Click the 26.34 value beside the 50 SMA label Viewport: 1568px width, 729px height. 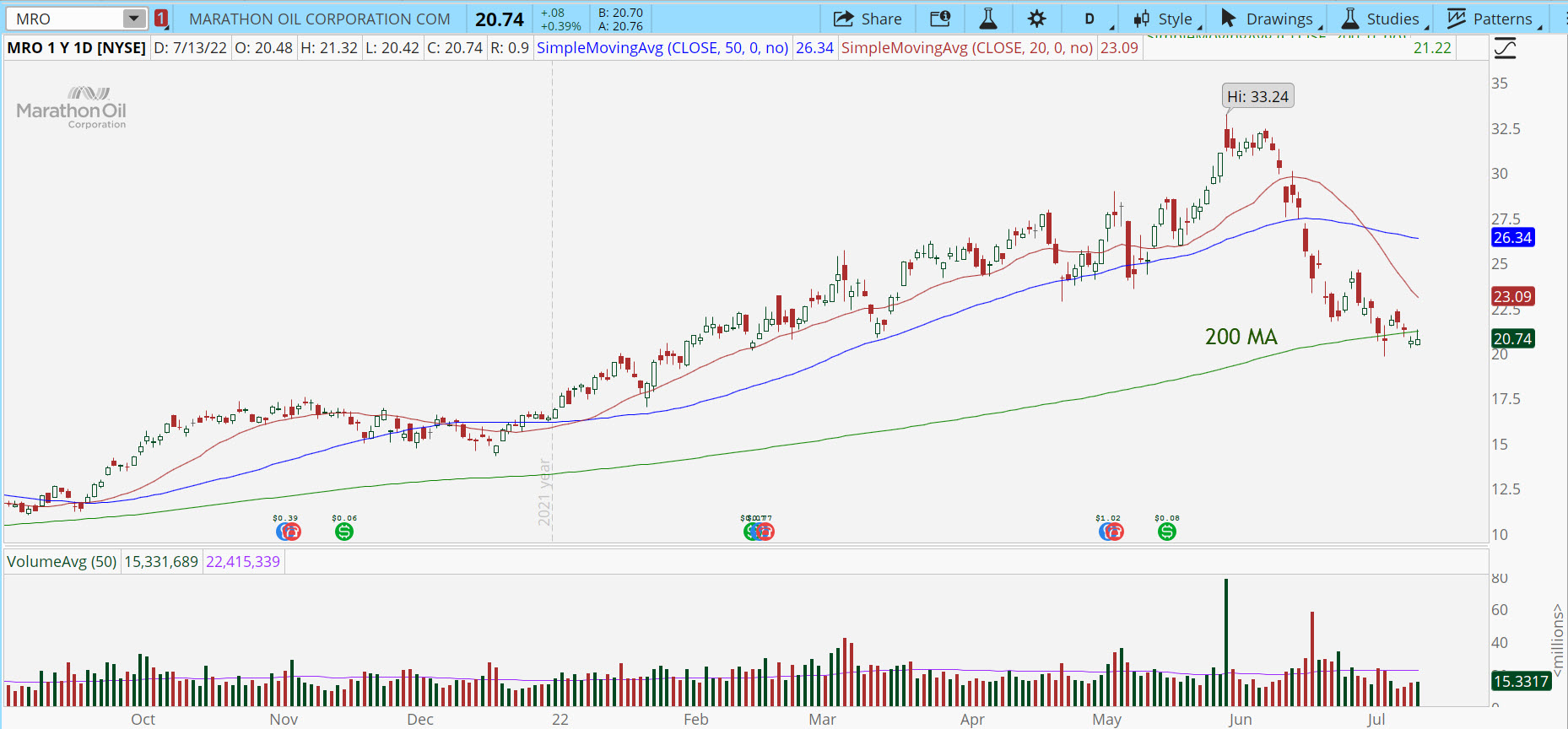click(x=814, y=48)
